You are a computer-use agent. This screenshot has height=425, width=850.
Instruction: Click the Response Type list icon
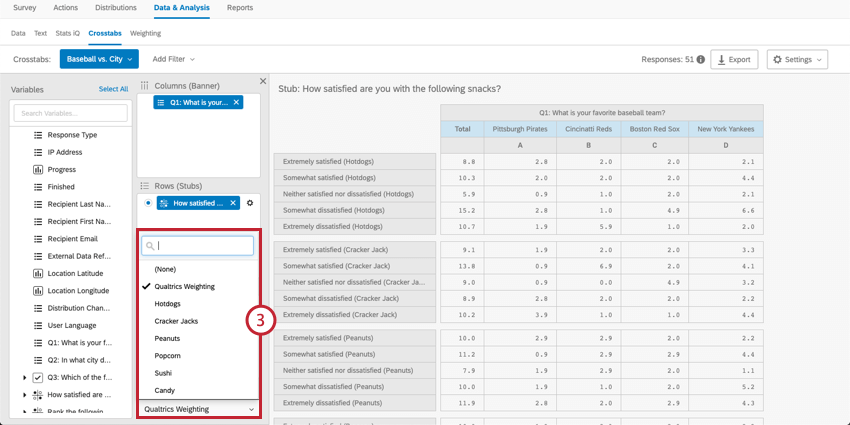click(x=38, y=135)
